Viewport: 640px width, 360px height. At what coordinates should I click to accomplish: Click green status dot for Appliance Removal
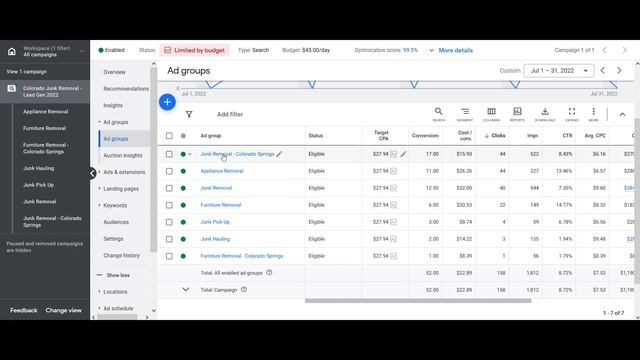(x=183, y=171)
